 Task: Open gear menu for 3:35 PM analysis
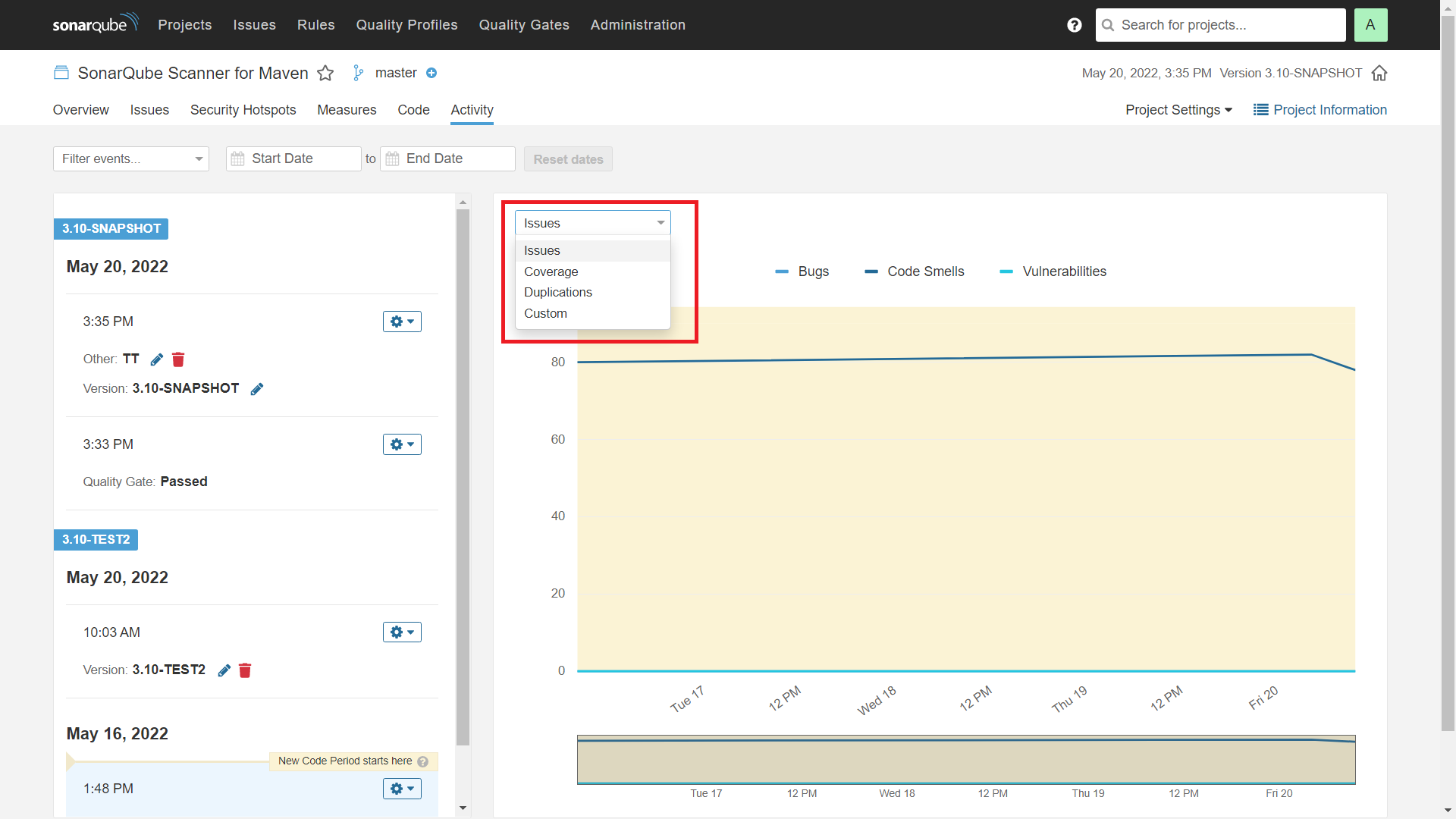tap(402, 322)
